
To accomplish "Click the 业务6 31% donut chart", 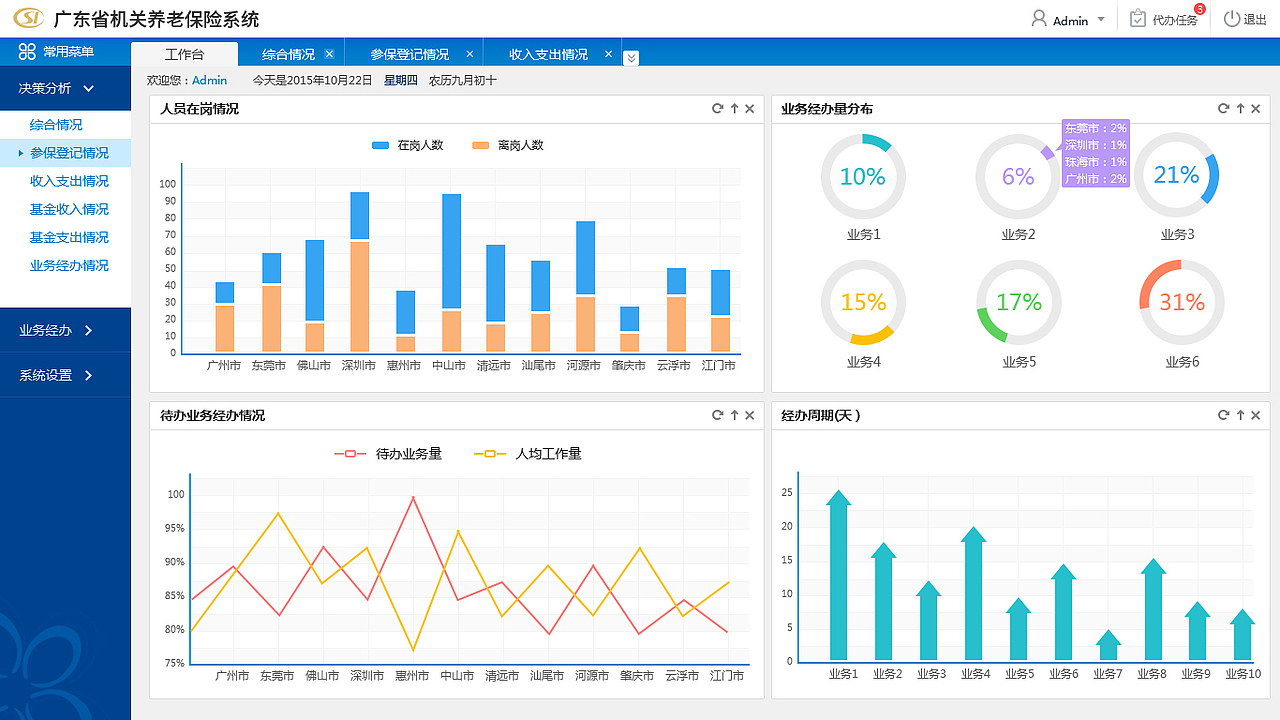I will 1182,302.
